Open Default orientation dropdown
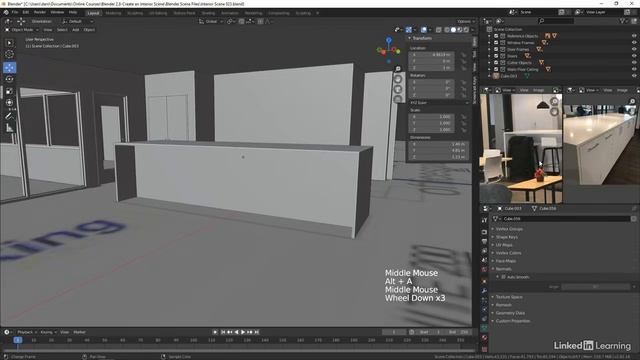Viewport: 640px width, 360px height. [78, 21]
